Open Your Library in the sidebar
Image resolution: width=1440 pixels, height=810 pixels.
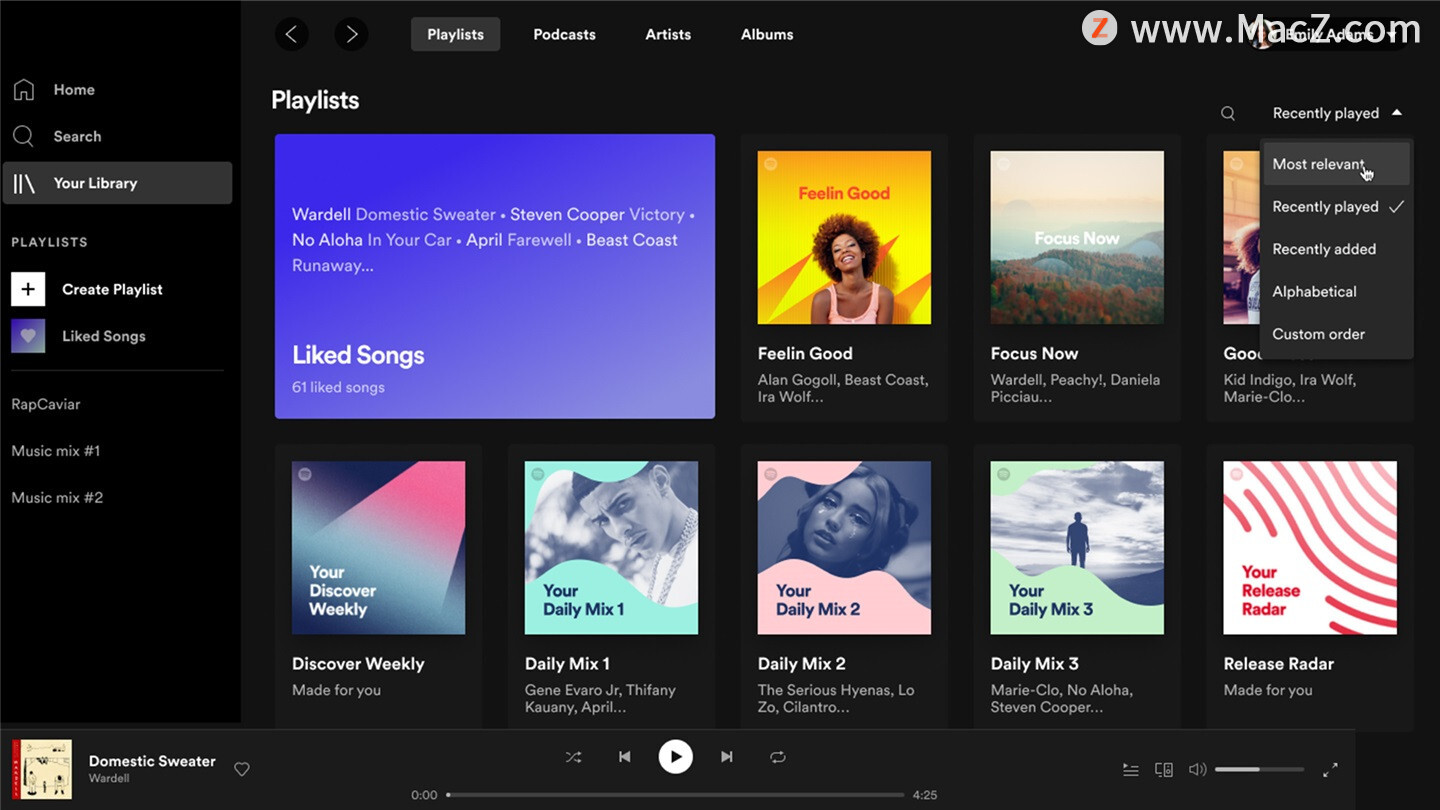point(118,183)
